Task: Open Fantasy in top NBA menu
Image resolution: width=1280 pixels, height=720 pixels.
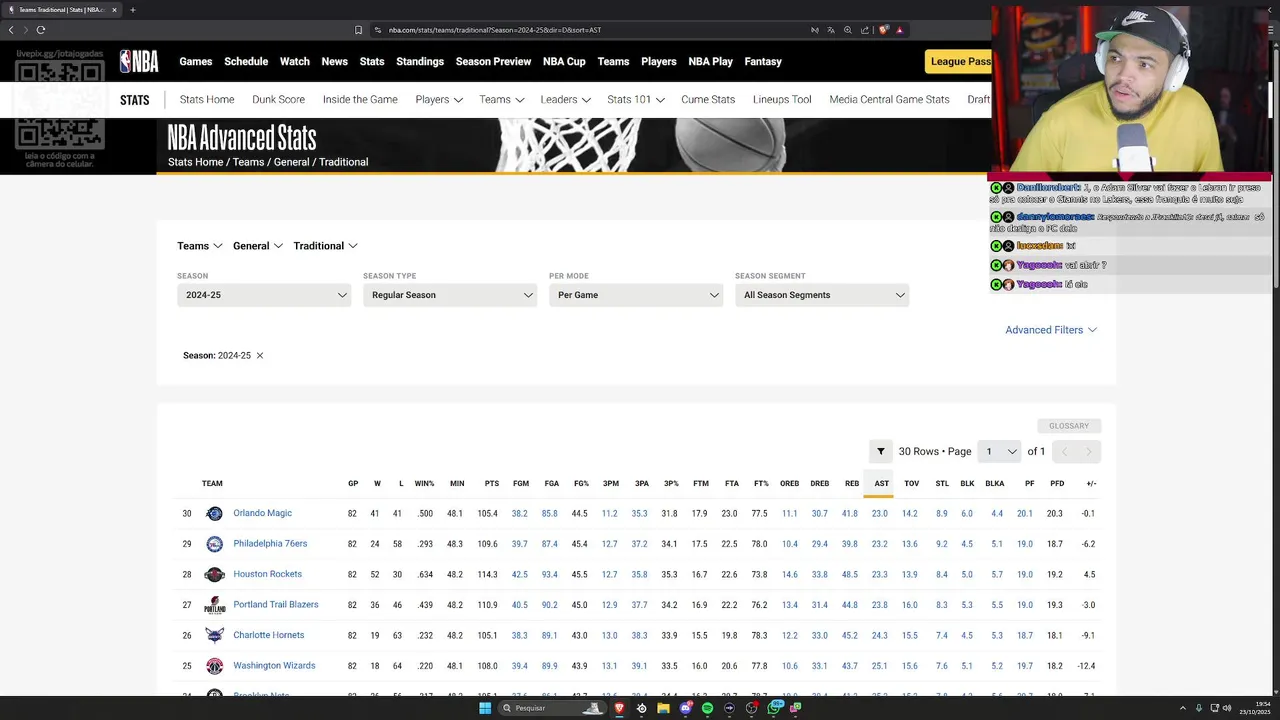Action: (763, 61)
